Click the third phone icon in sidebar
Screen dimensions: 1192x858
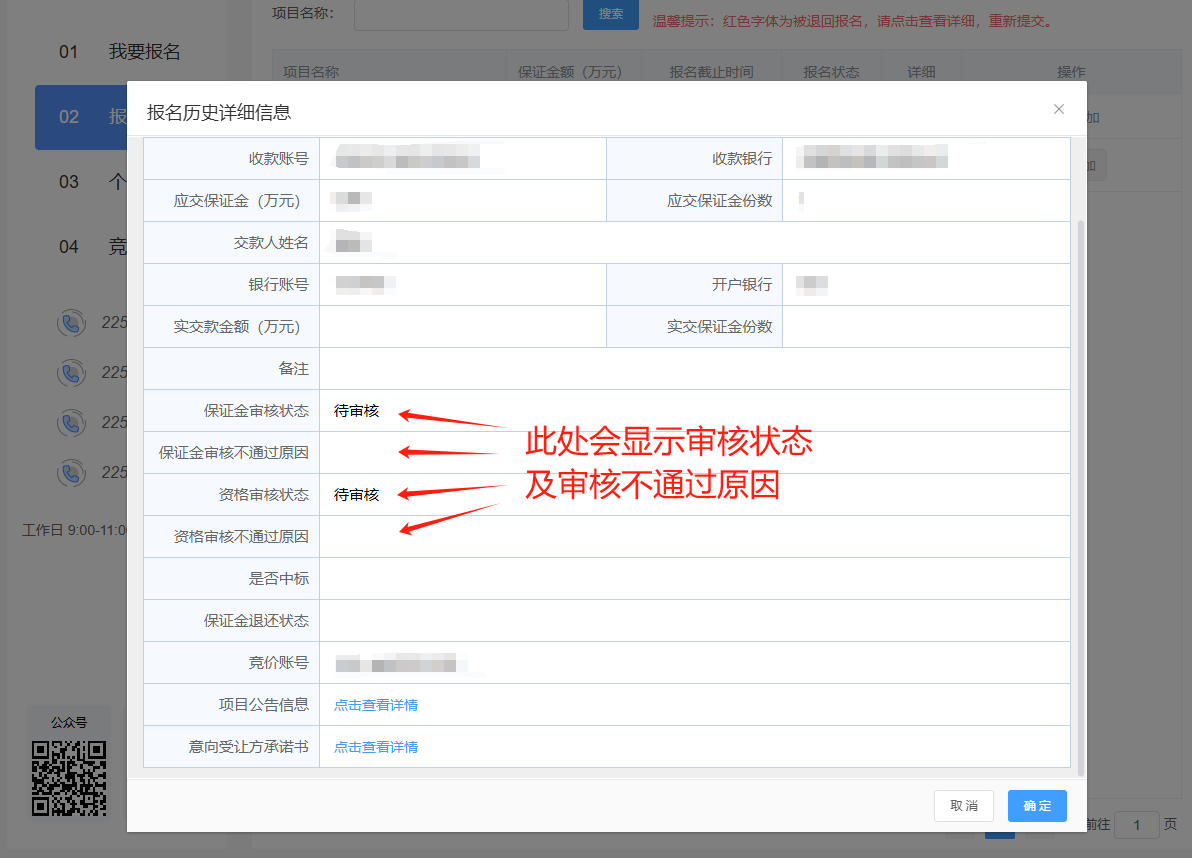[70, 422]
